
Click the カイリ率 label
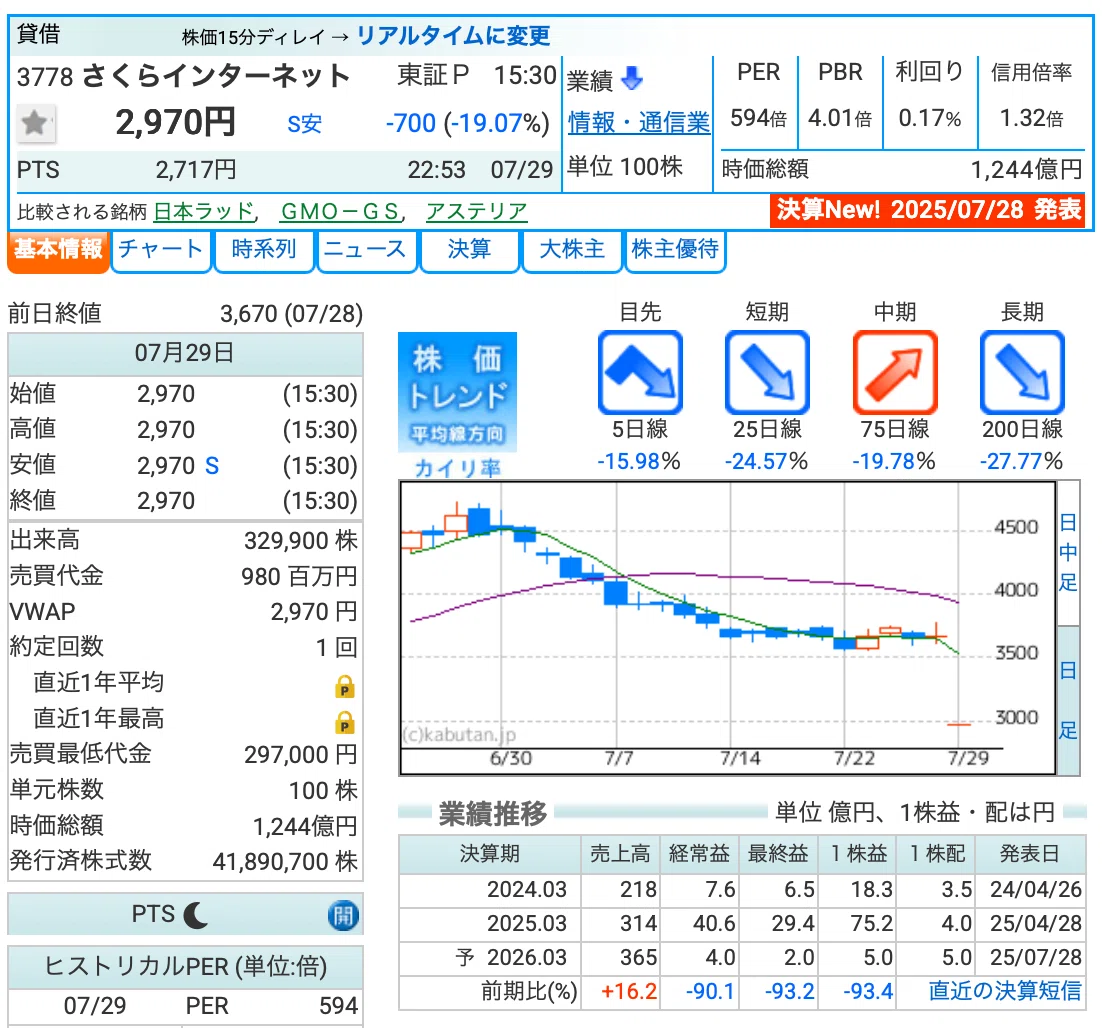(458, 467)
